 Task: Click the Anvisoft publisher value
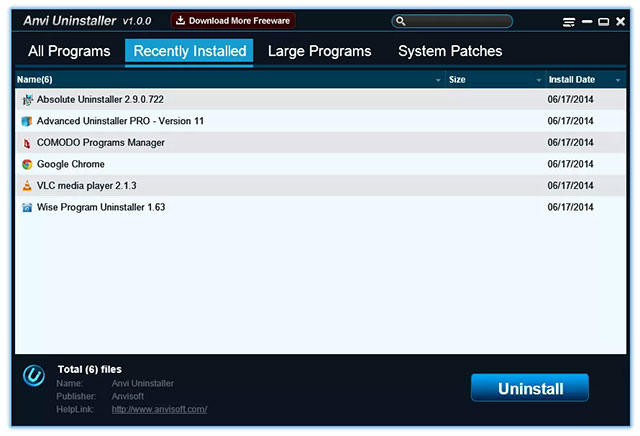[x=128, y=396]
